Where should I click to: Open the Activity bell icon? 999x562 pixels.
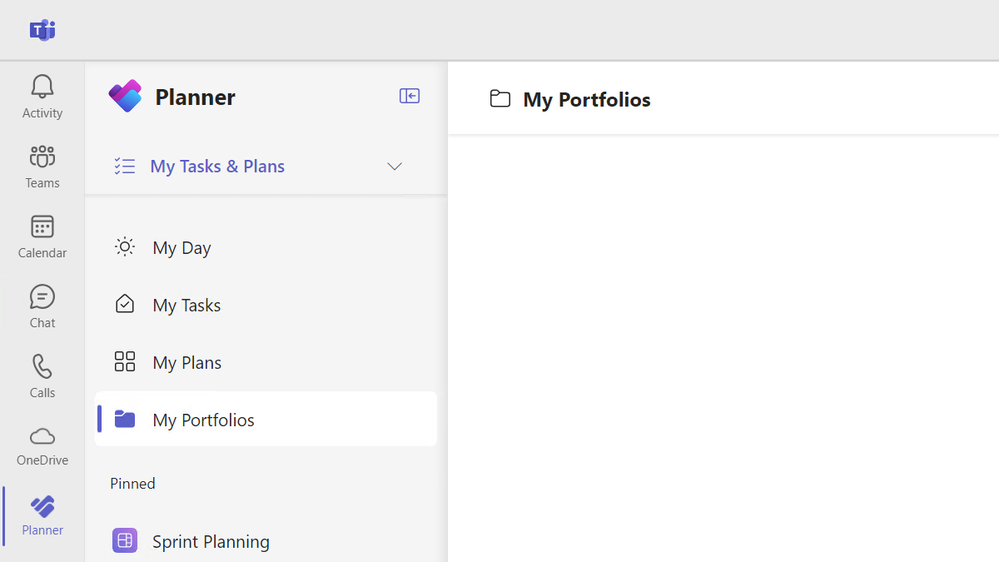(x=42, y=88)
